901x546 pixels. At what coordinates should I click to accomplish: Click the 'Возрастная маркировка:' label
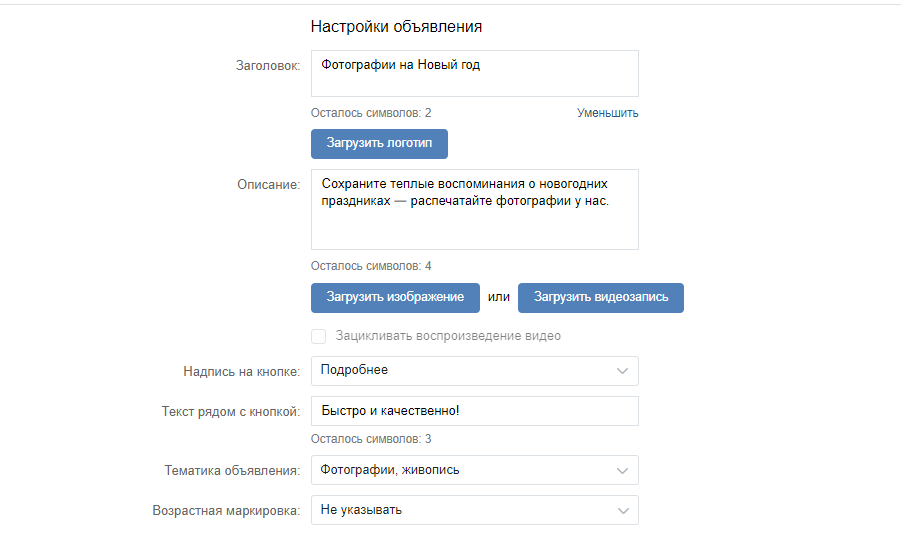click(226, 511)
